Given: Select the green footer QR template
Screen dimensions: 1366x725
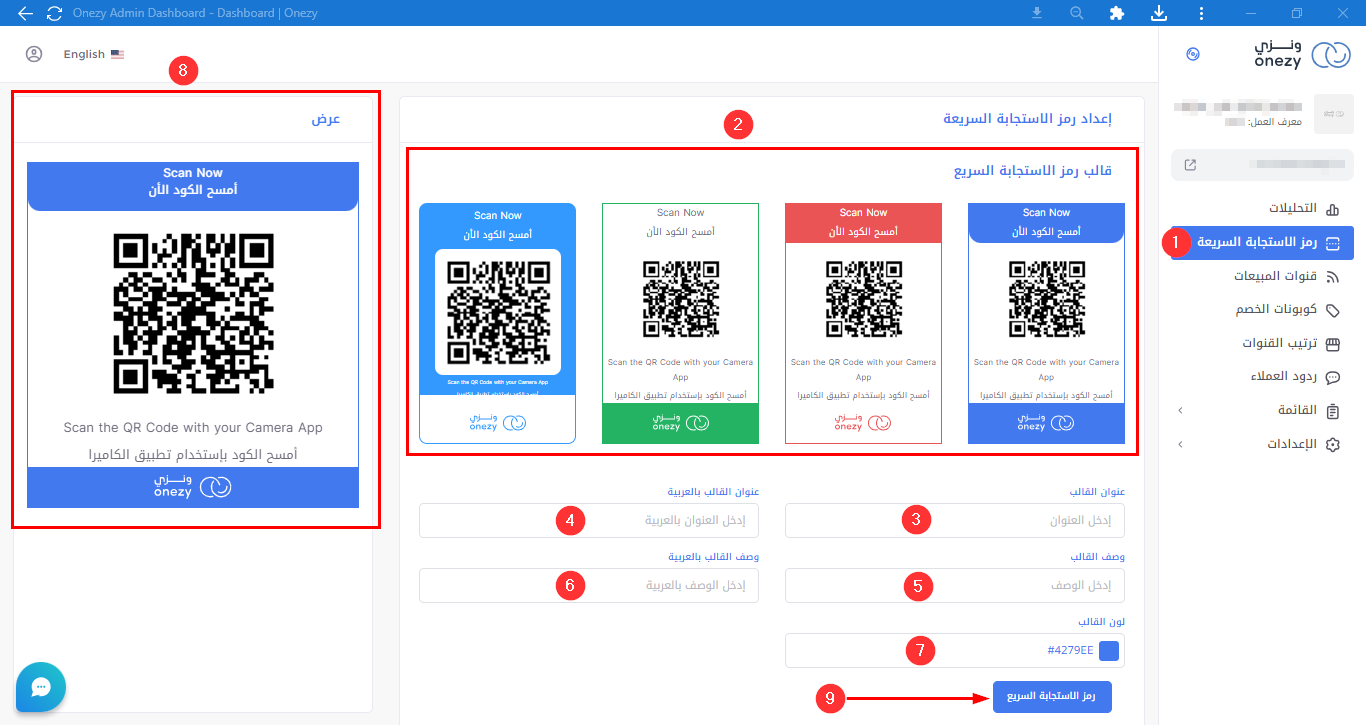Looking at the screenshot, I should pos(680,323).
